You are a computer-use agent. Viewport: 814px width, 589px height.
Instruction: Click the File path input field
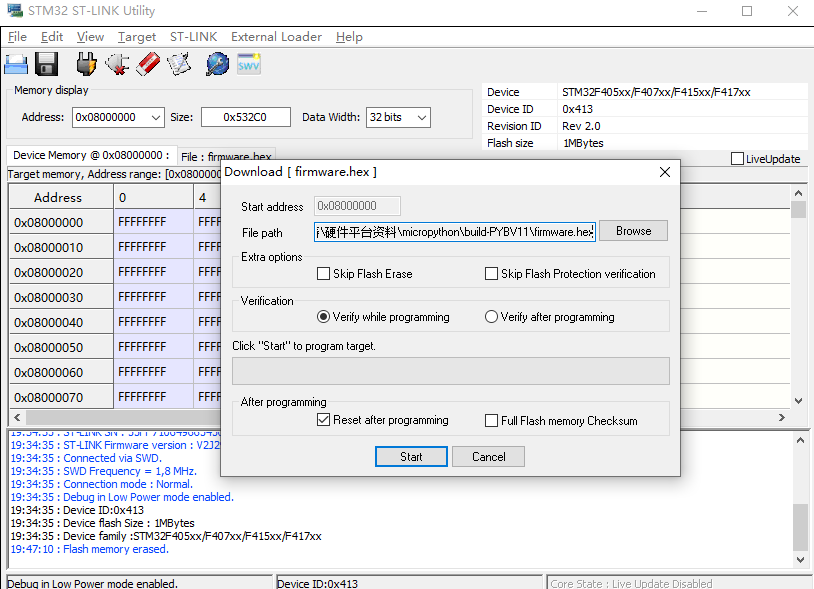(455, 232)
